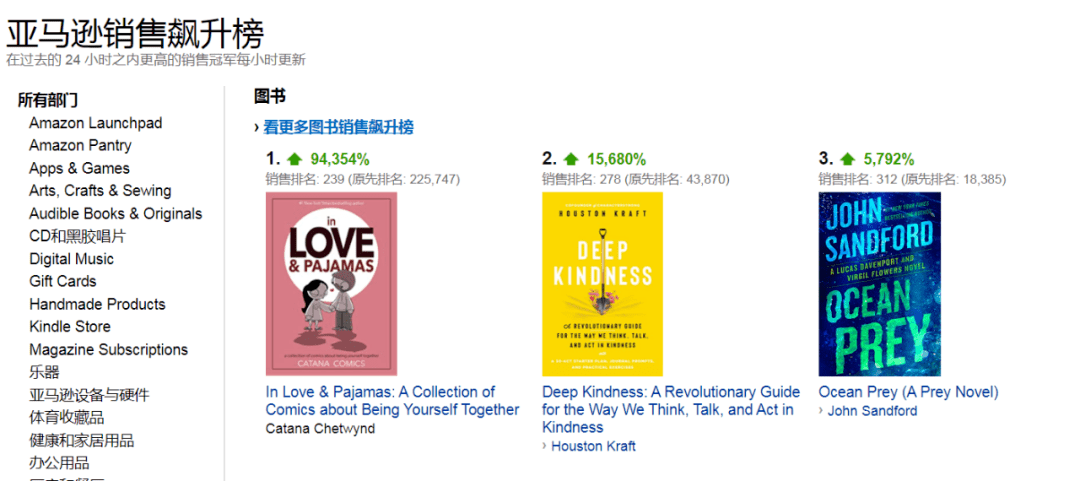Open the 看更多图书销售飙升榜 link

pyautogui.click(x=338, y=127)
